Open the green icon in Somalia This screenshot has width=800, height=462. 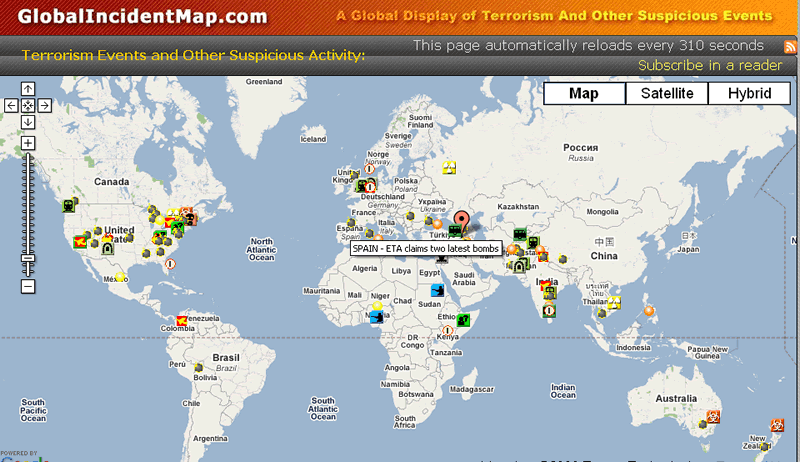point(463,320)
